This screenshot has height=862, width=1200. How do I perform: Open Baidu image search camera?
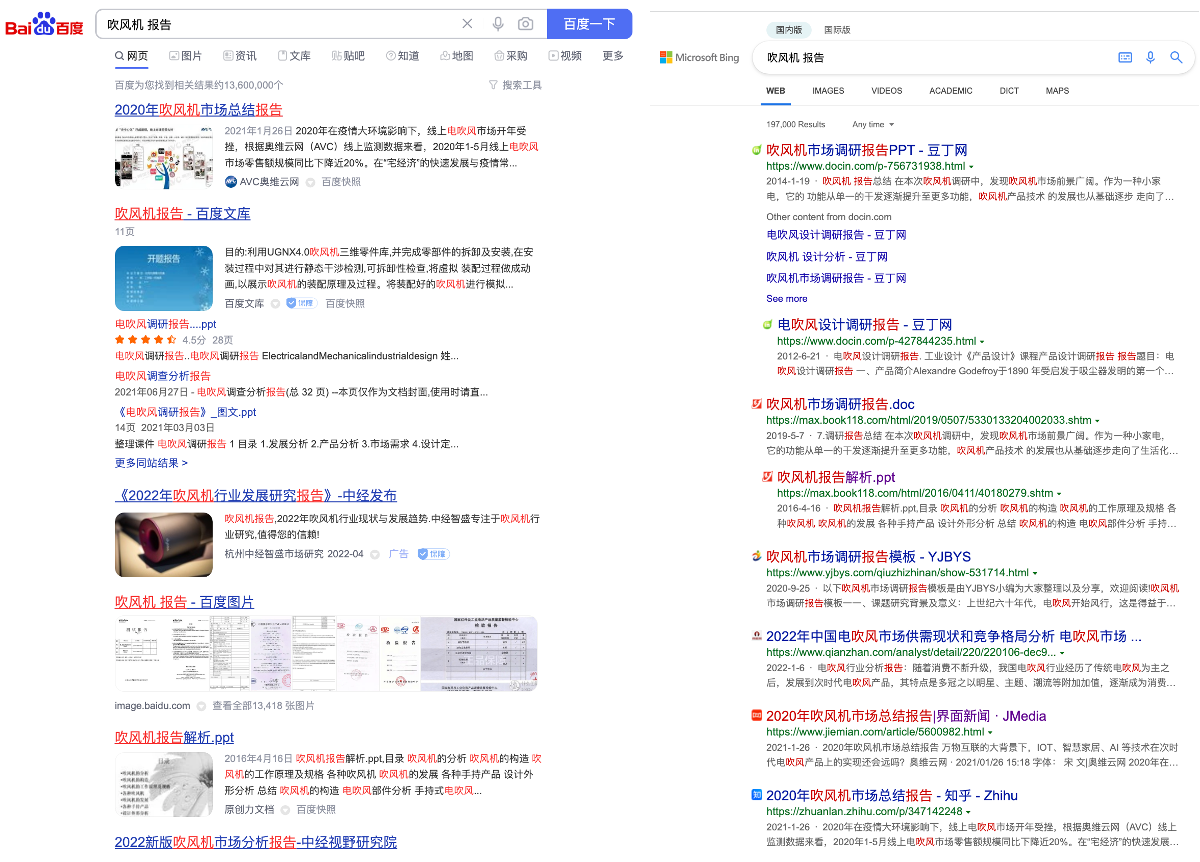point(526,24)
